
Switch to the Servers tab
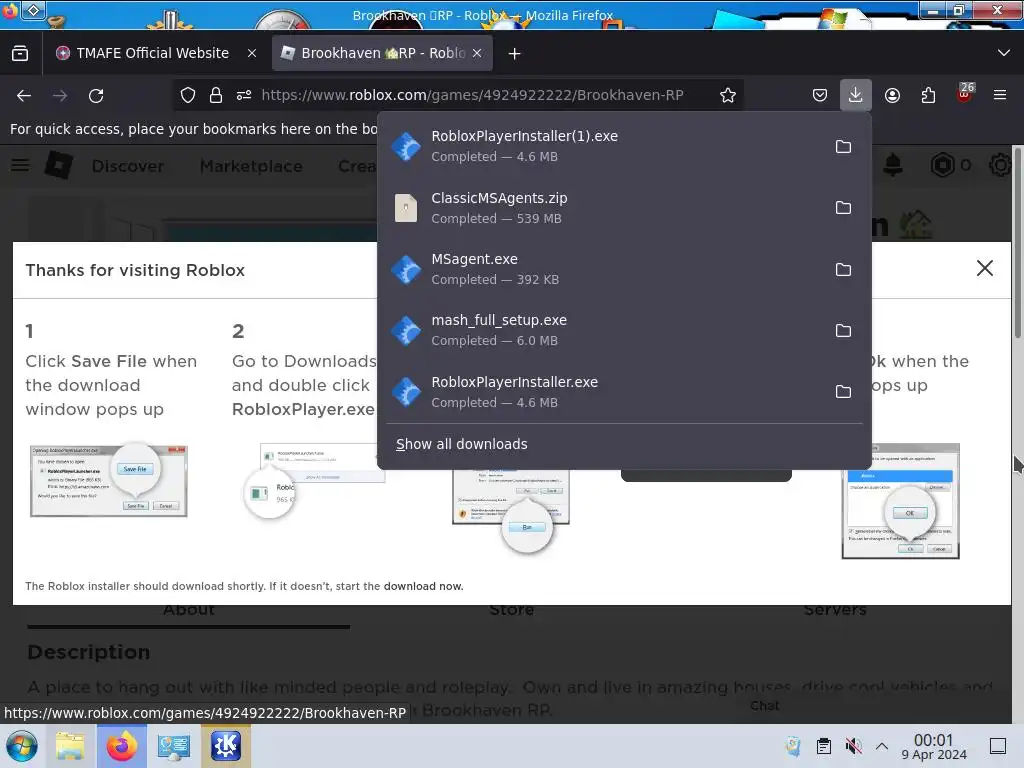pos(835,611)
